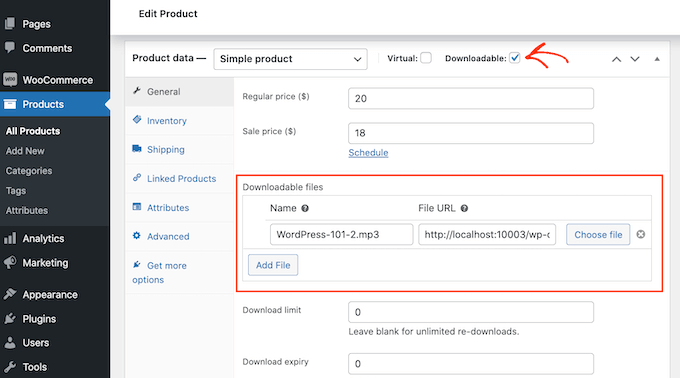Image resolution: width=680 pixels, height=378 pixels.
Task: Click the Plugins plug icon
Action: 10,319
